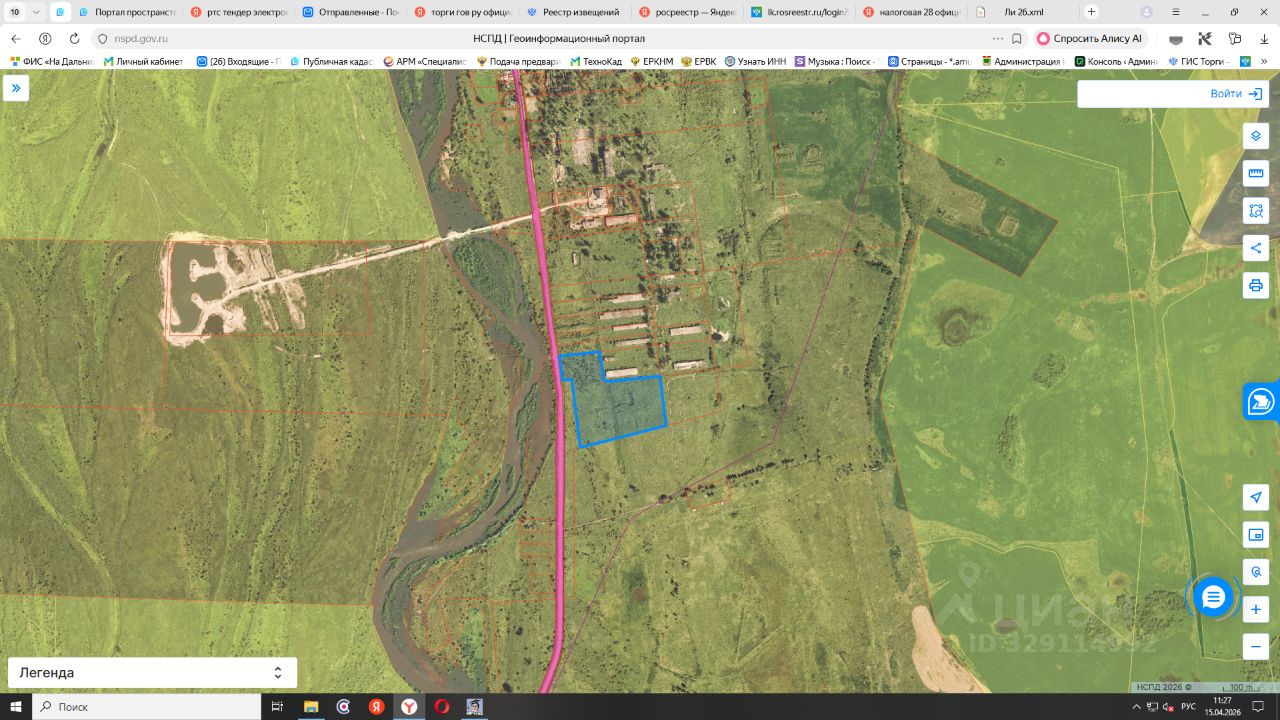Expand the left sidebar panel
Viewport: 1280px width, 720px height.
(16, 89)
